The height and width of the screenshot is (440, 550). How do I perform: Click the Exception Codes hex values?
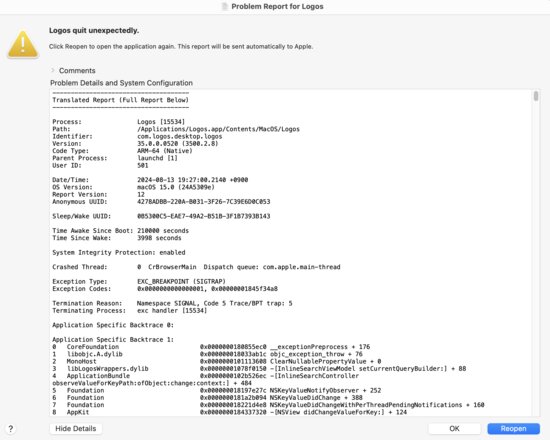[207, 289]
